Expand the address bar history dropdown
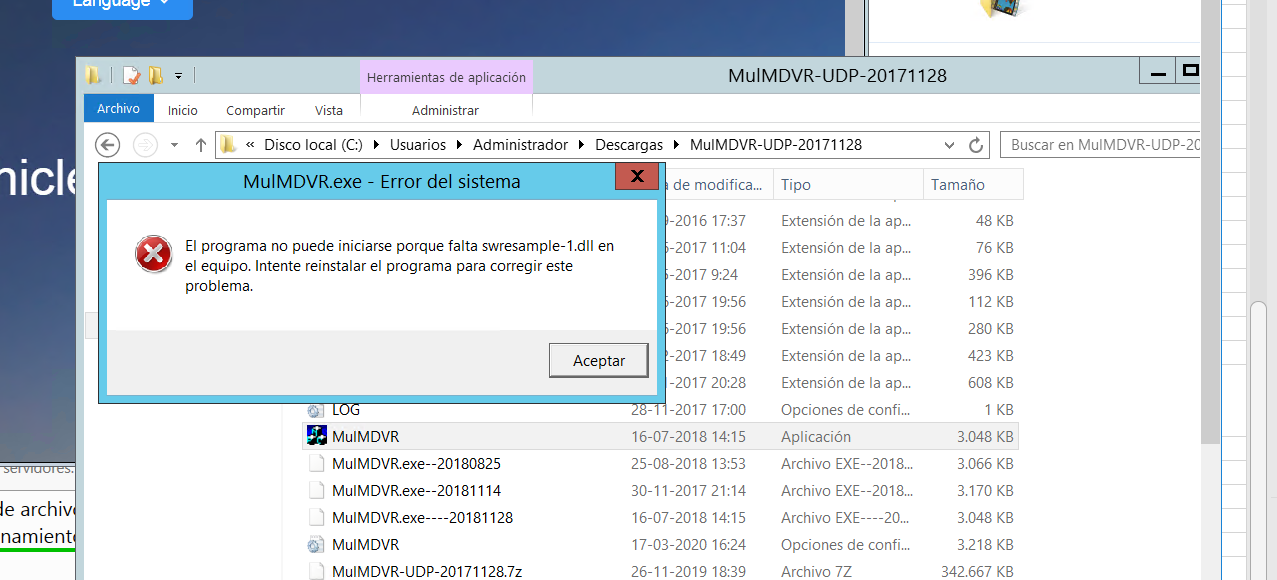This screenshot has height=580, width=1277. coord(950,145)
